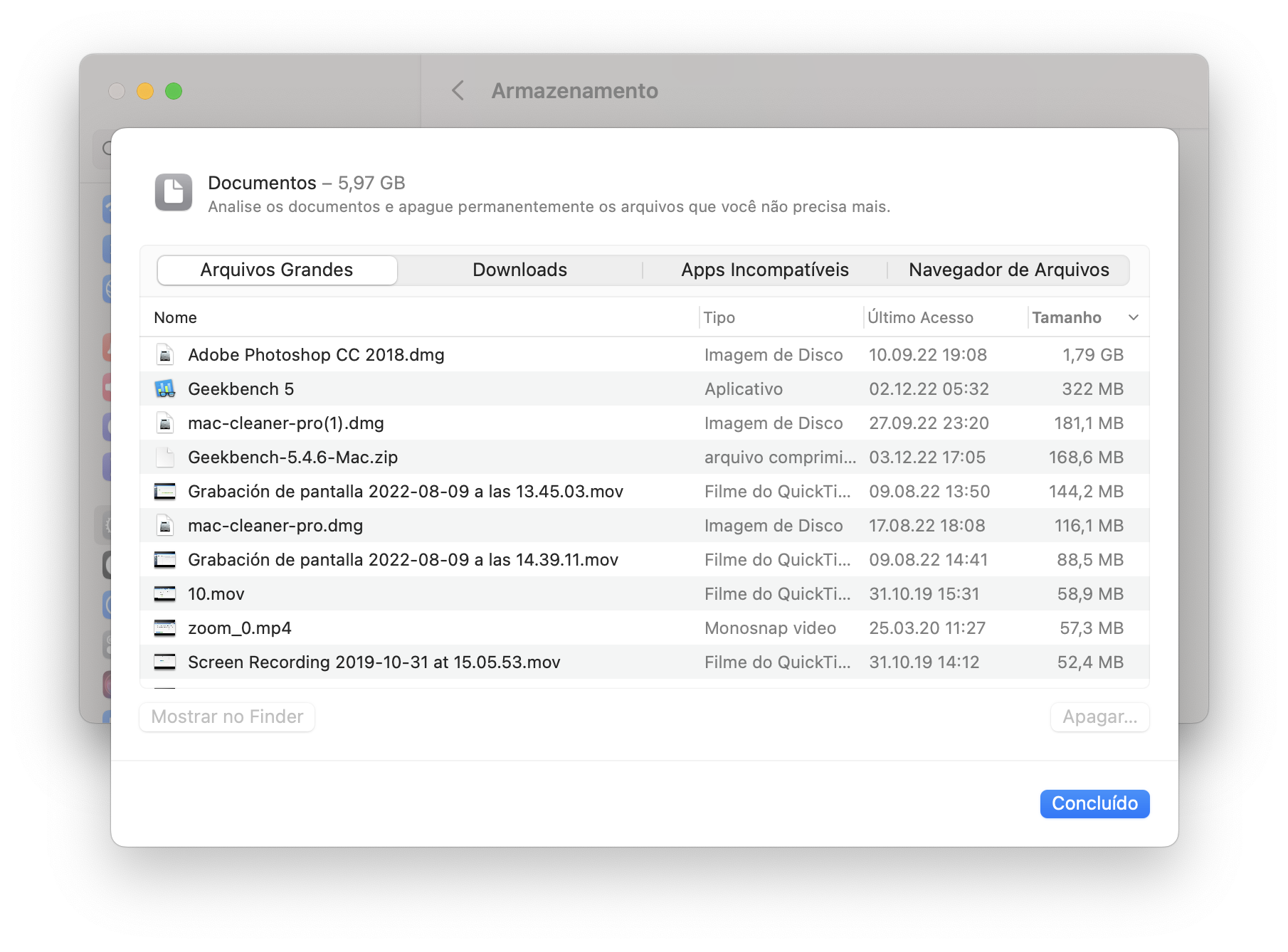Select the 10.mov file name
The width and height of the screenshot is (1288, 952).
[216, 593]
